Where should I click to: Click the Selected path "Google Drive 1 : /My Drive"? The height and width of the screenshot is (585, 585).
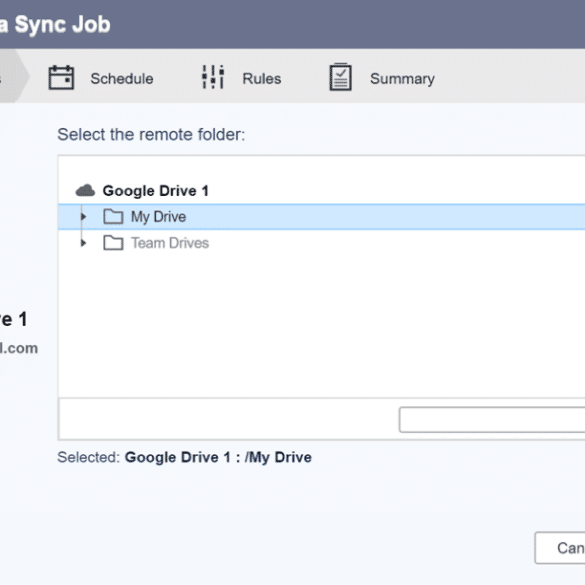pos(218,457)
